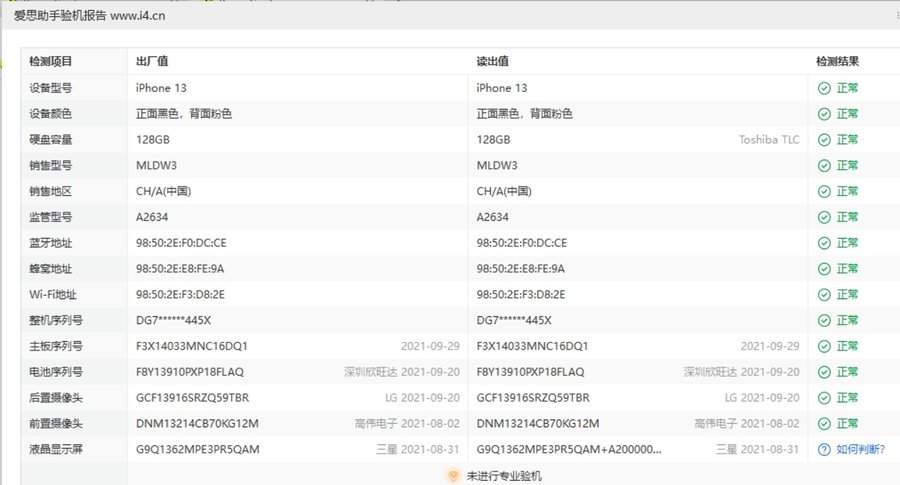Select the 电池序列号 row label
Screen dimensions: 900x485
pyautogui.click(x=56, y=372)
